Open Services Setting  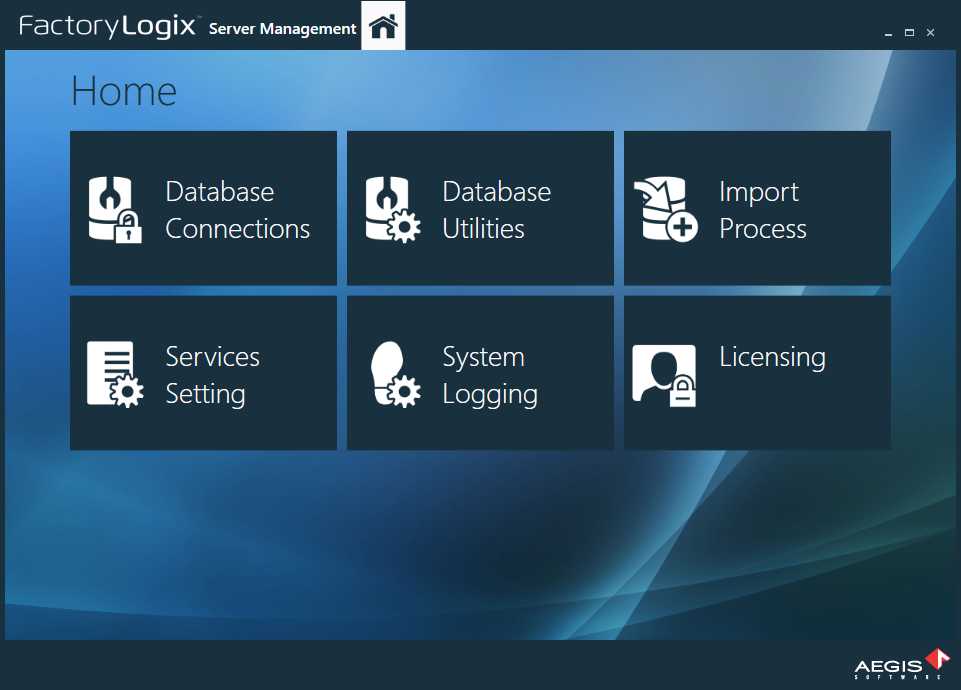[x=203, y=372]
